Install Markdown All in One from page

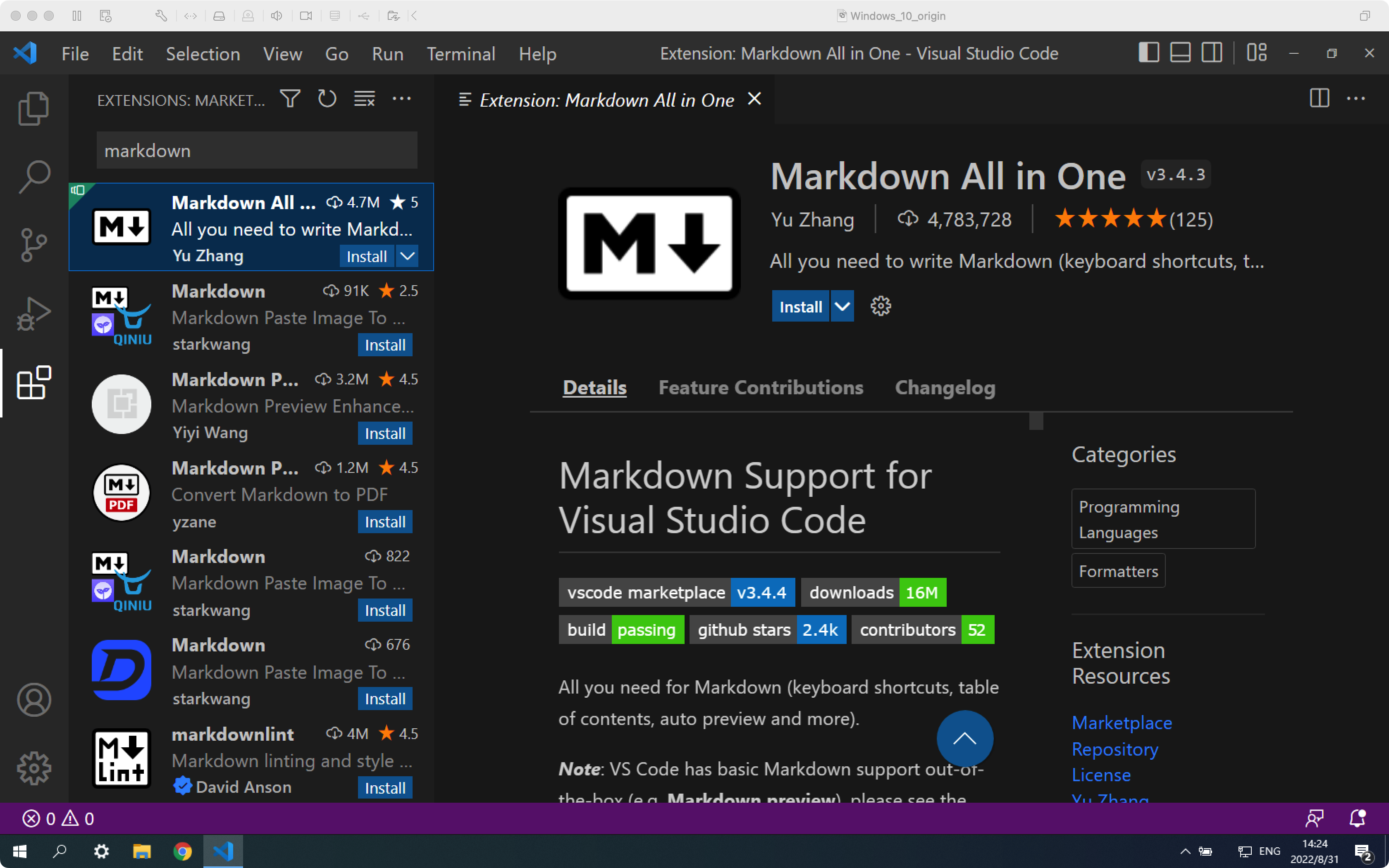800,307
